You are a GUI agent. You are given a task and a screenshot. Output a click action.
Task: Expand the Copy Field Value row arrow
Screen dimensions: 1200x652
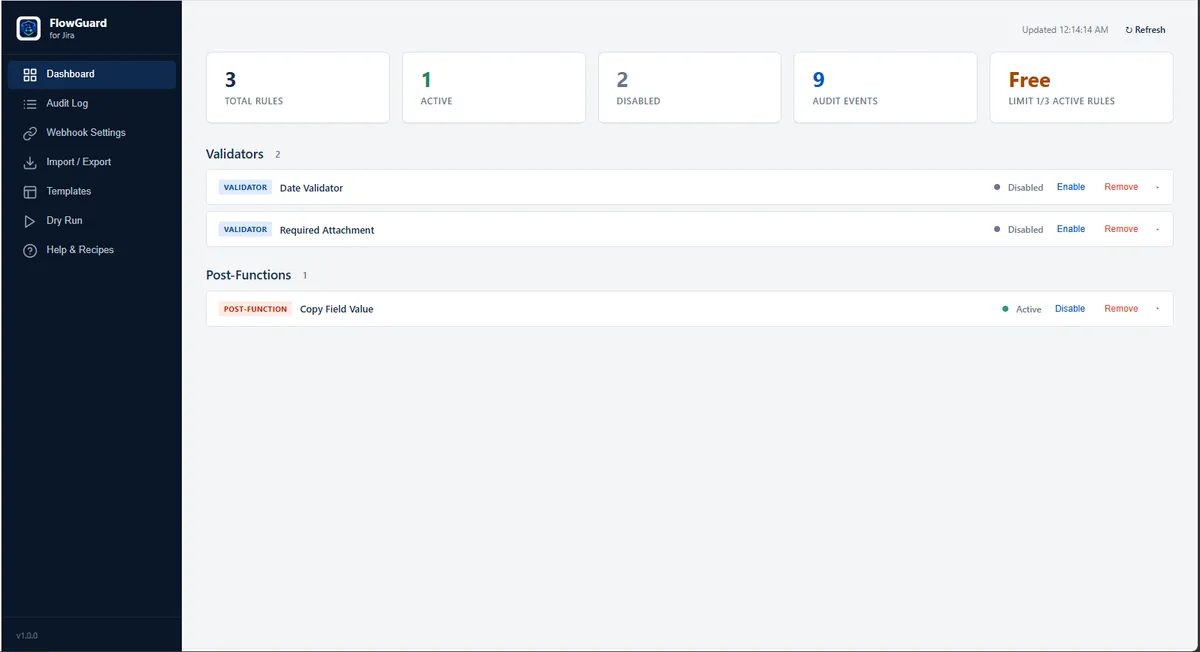[x=1157, y=309]
